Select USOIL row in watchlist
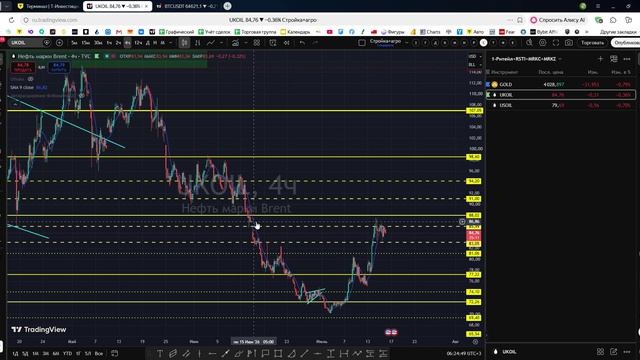 (x=561, y=105)
